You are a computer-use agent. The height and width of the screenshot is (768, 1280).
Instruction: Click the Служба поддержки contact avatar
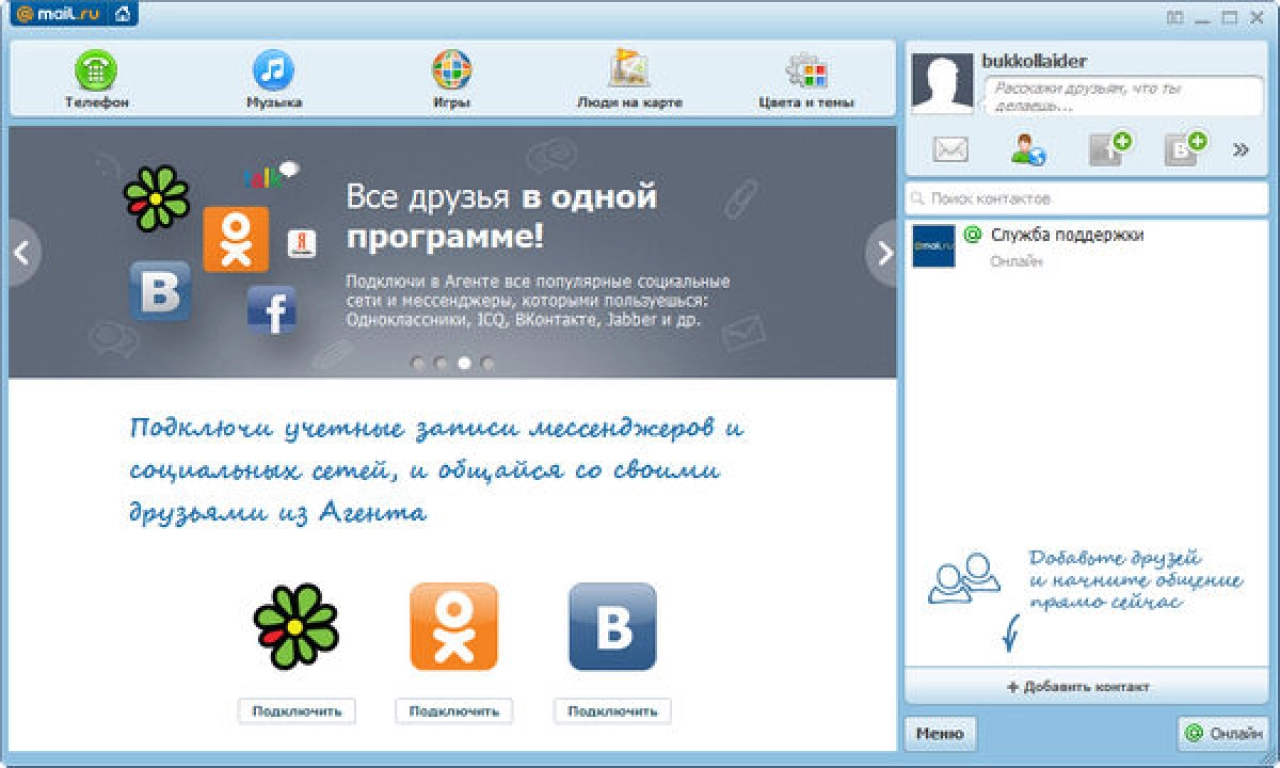933,246
